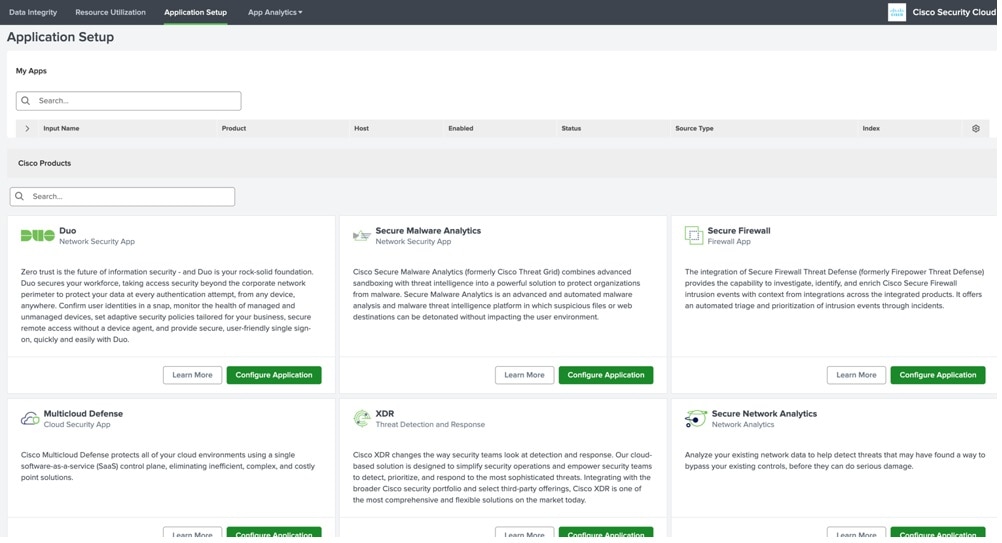Click the Firewall App subtitle

(x=729, y=241)
